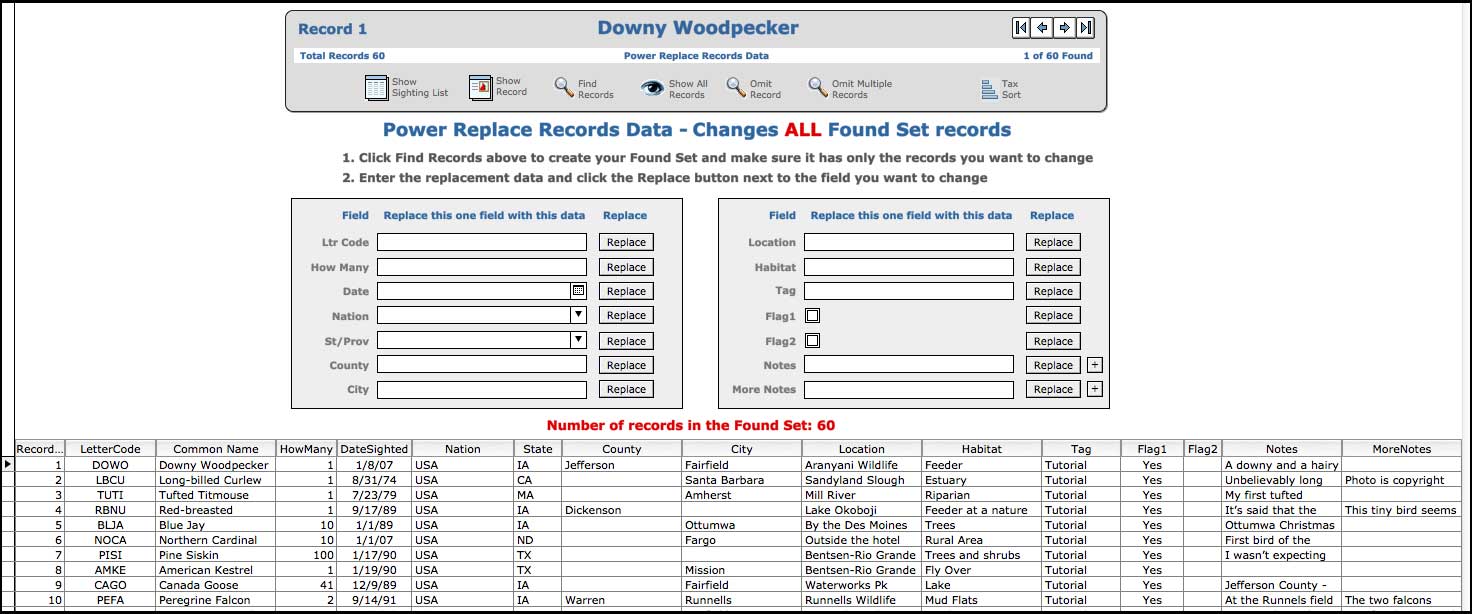Click Replace button for Ltr Code
1472x614 pixels.
point(626,242)
